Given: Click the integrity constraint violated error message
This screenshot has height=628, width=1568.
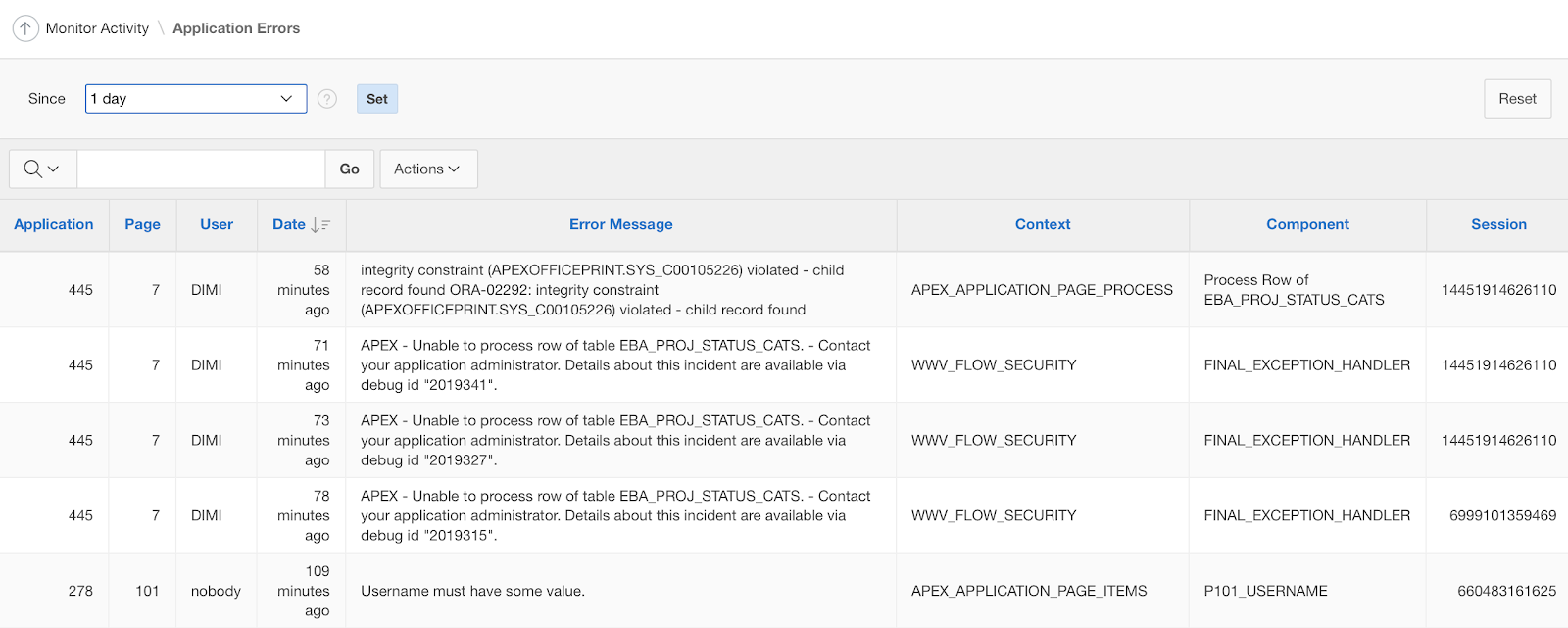Looking at the screenshot, I should [603, 290].
